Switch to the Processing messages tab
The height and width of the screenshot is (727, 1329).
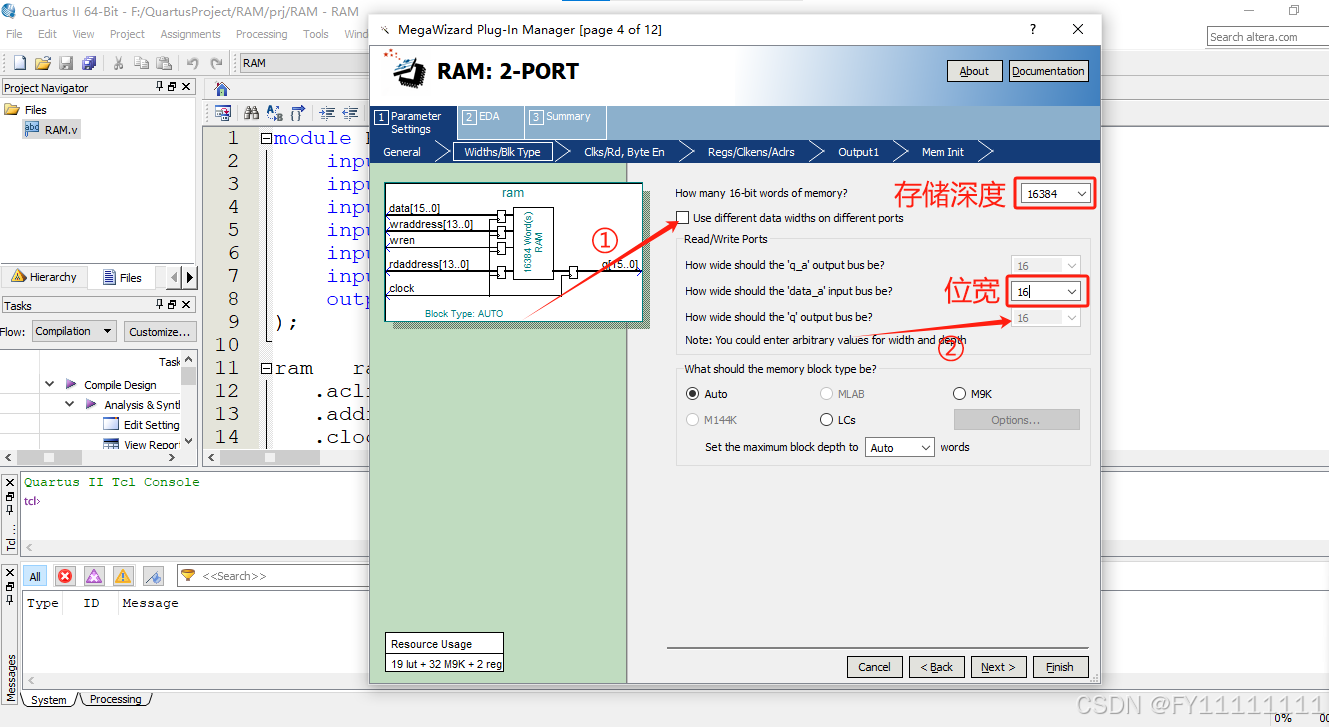pos(115,700)
